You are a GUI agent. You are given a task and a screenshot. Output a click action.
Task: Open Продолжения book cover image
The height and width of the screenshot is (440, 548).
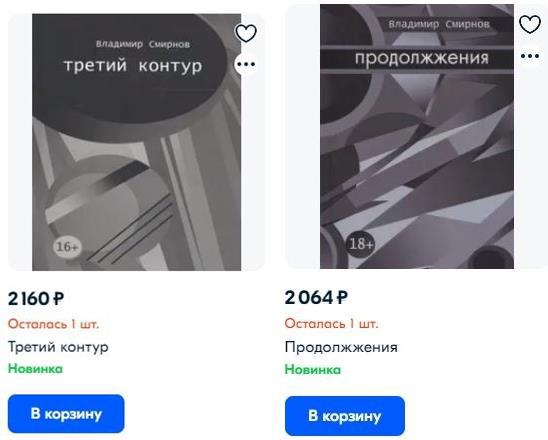tap(417, 136)
